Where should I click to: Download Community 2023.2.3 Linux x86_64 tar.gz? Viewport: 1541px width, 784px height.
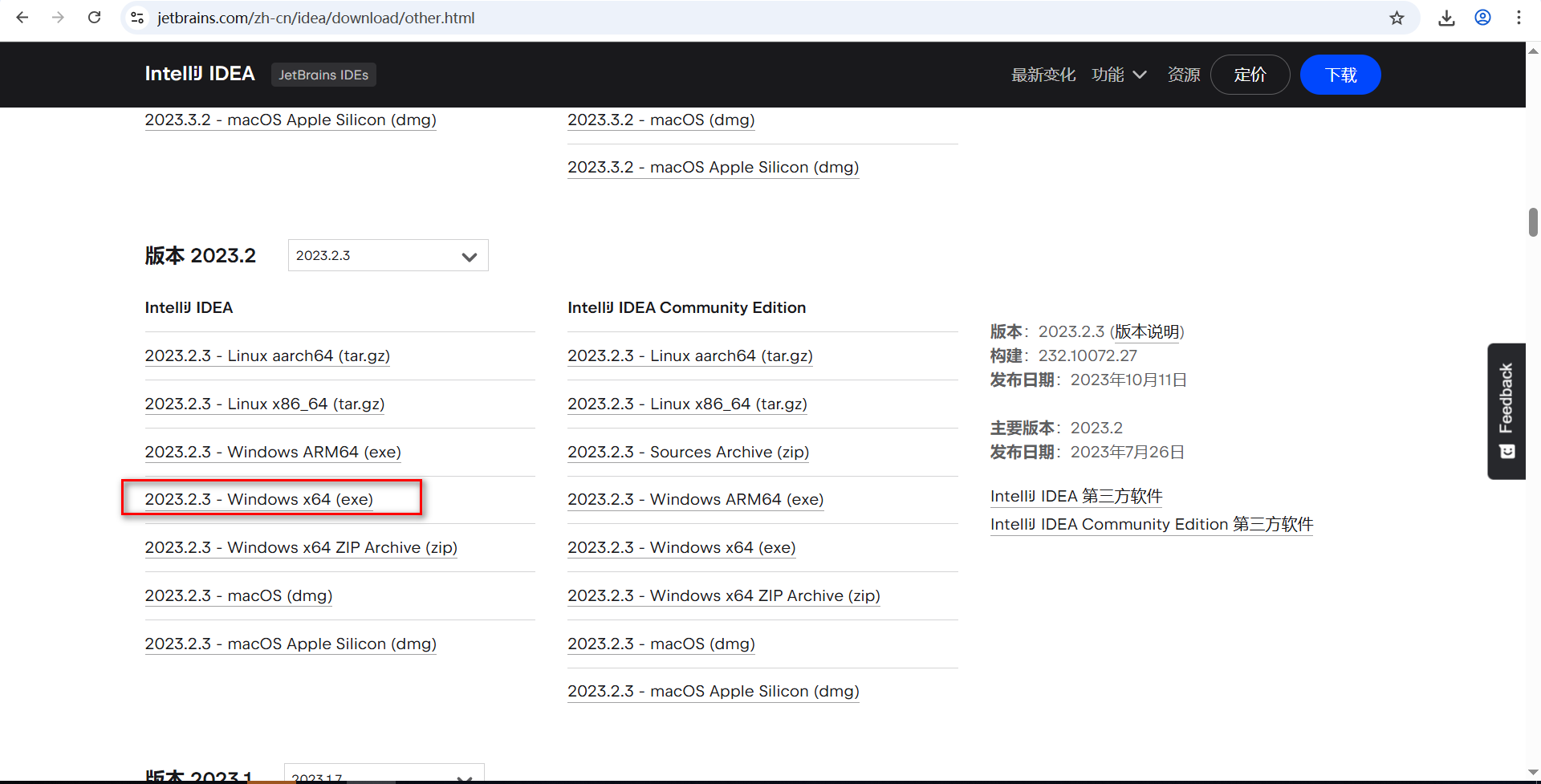tap(688, 404)
